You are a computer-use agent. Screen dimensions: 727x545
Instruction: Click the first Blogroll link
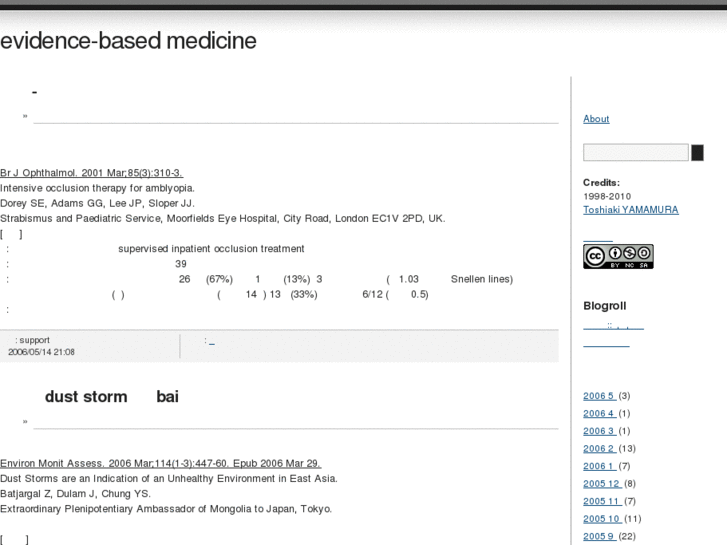click(x=613, y=327)
